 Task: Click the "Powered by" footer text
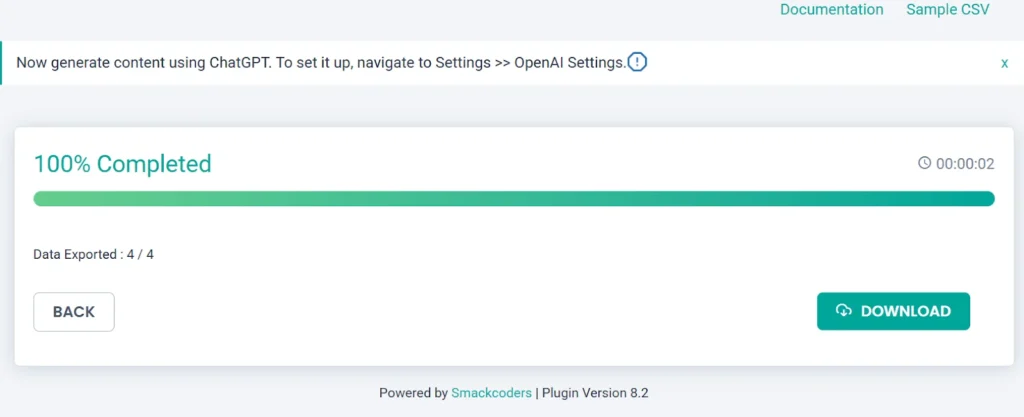click(413, 393)
